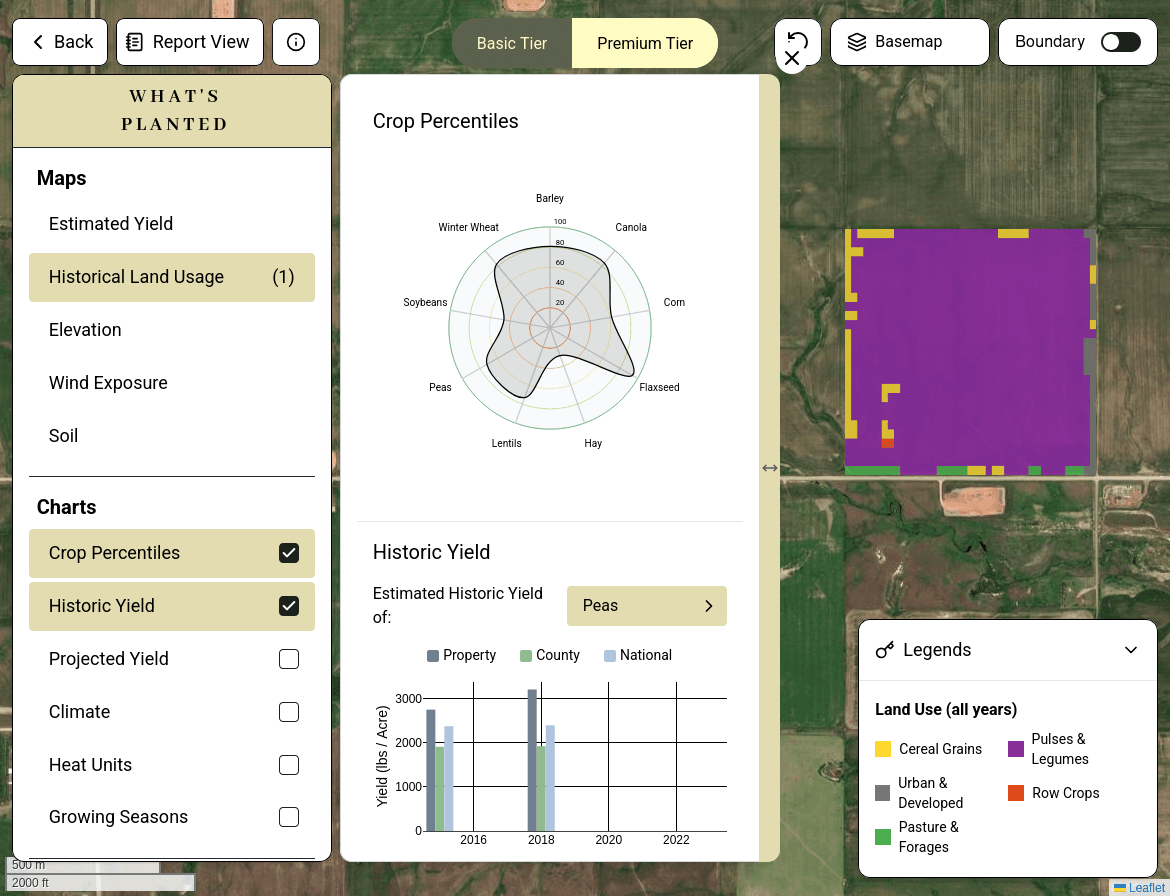Collapse the Legends panel chevron
Screen dimensions: 1170x896
[1131, 650]
